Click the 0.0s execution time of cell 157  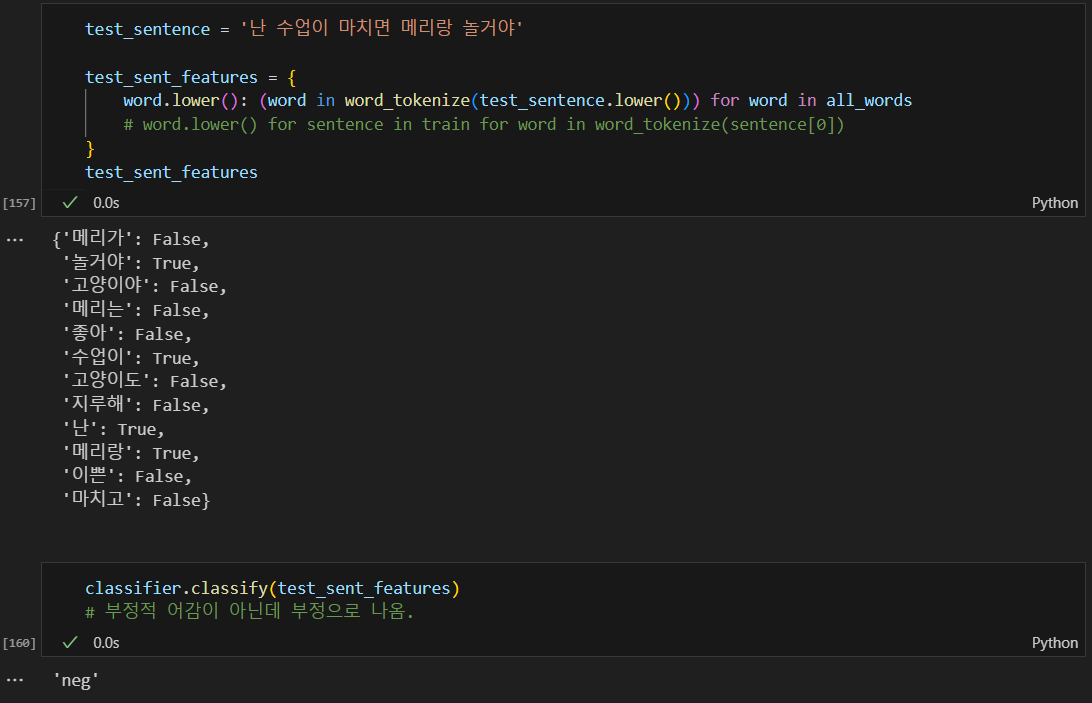[x=107, y=203]
